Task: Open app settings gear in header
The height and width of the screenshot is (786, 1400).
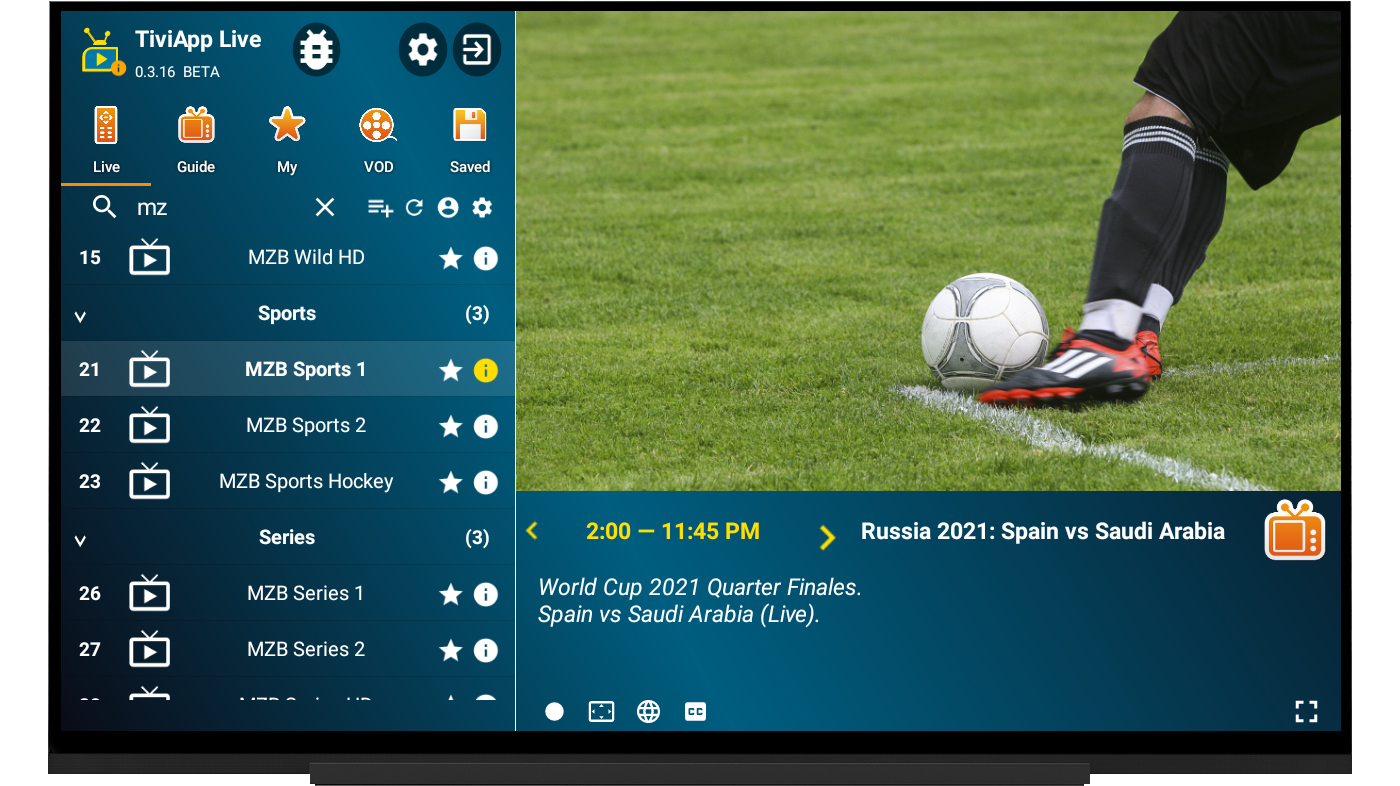Action: pyautogui.click(x=423, y=50)
